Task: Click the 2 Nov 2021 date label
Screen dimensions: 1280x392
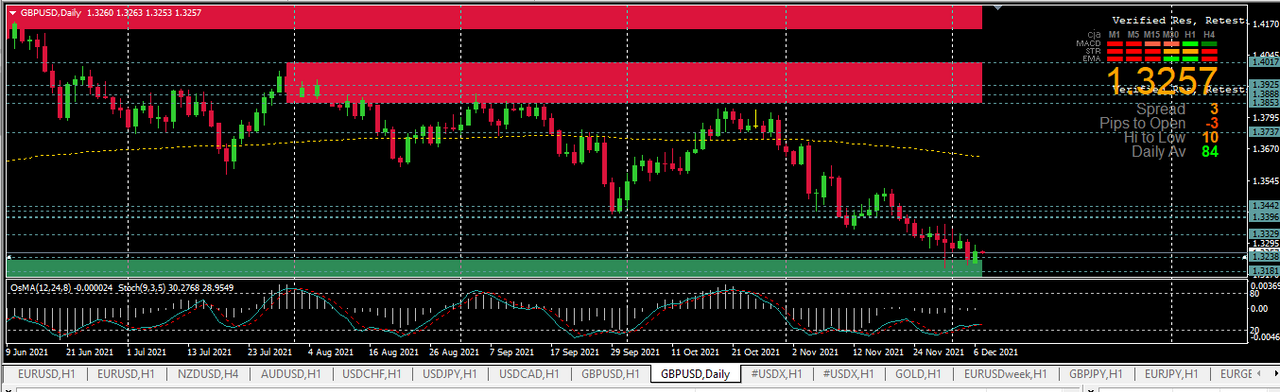Action: (x=815, y=352)
